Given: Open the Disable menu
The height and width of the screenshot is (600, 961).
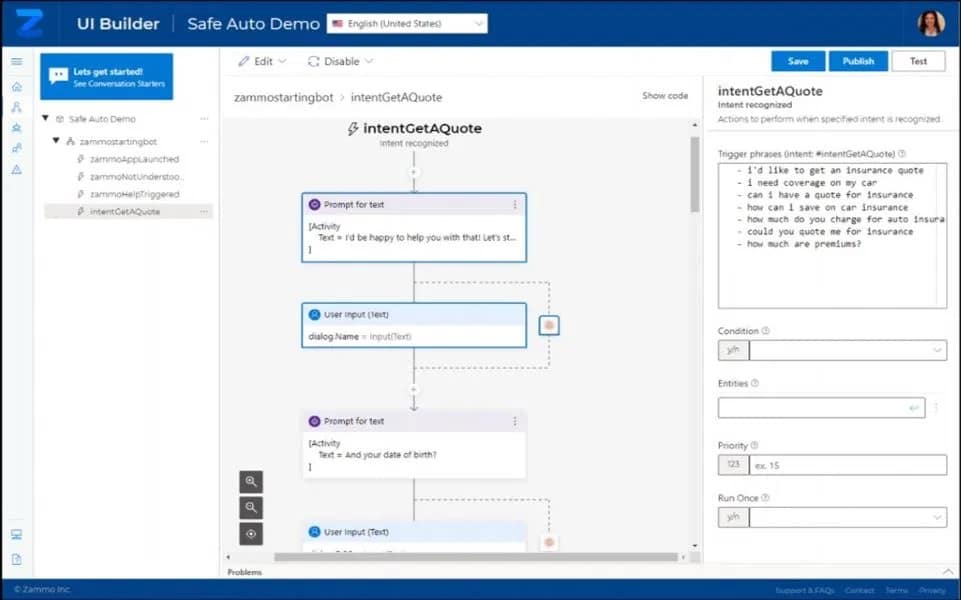Looking at the screenshot, I should coord(341,61).
